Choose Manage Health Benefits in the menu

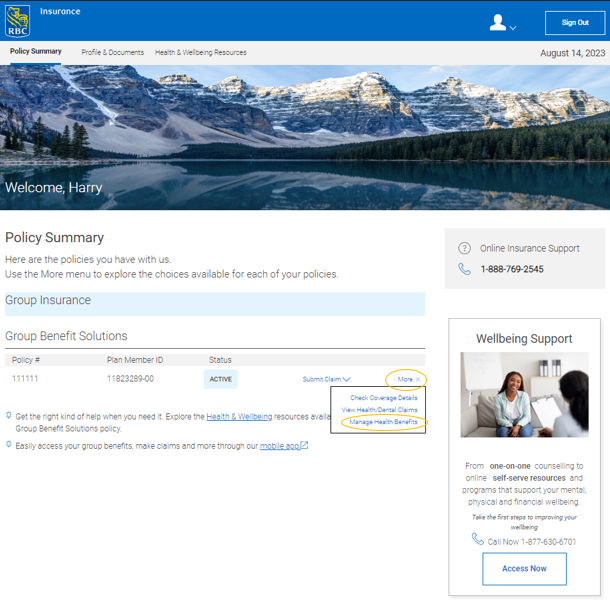point(383,422)
